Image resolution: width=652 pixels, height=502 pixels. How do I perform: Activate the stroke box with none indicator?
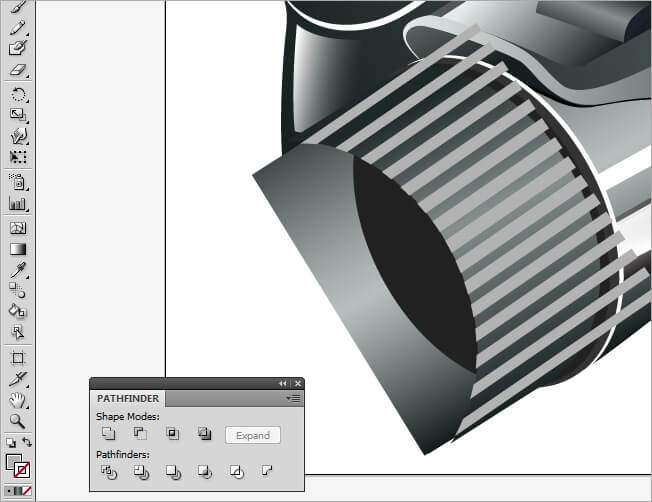point(22,469)
